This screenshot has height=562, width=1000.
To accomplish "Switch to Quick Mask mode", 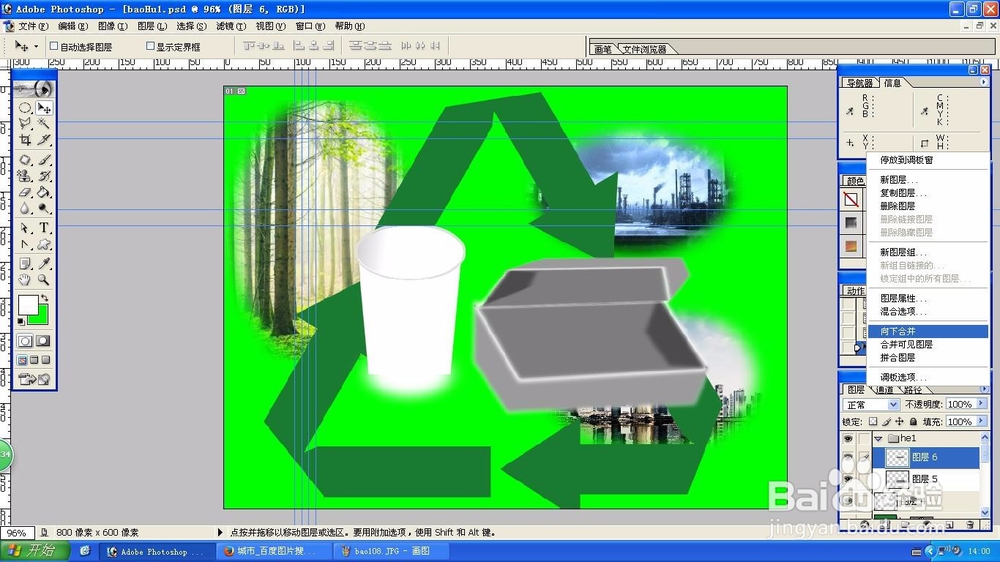I will click(43, 341).
